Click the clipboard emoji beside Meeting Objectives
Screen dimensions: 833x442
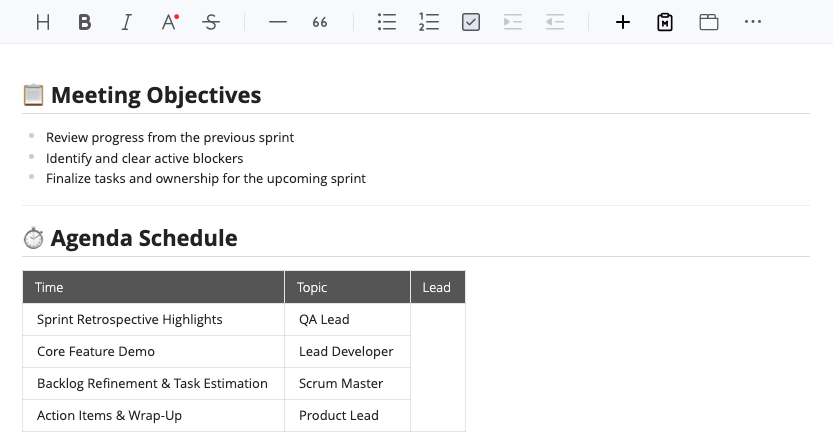click(x=33, y=95)
